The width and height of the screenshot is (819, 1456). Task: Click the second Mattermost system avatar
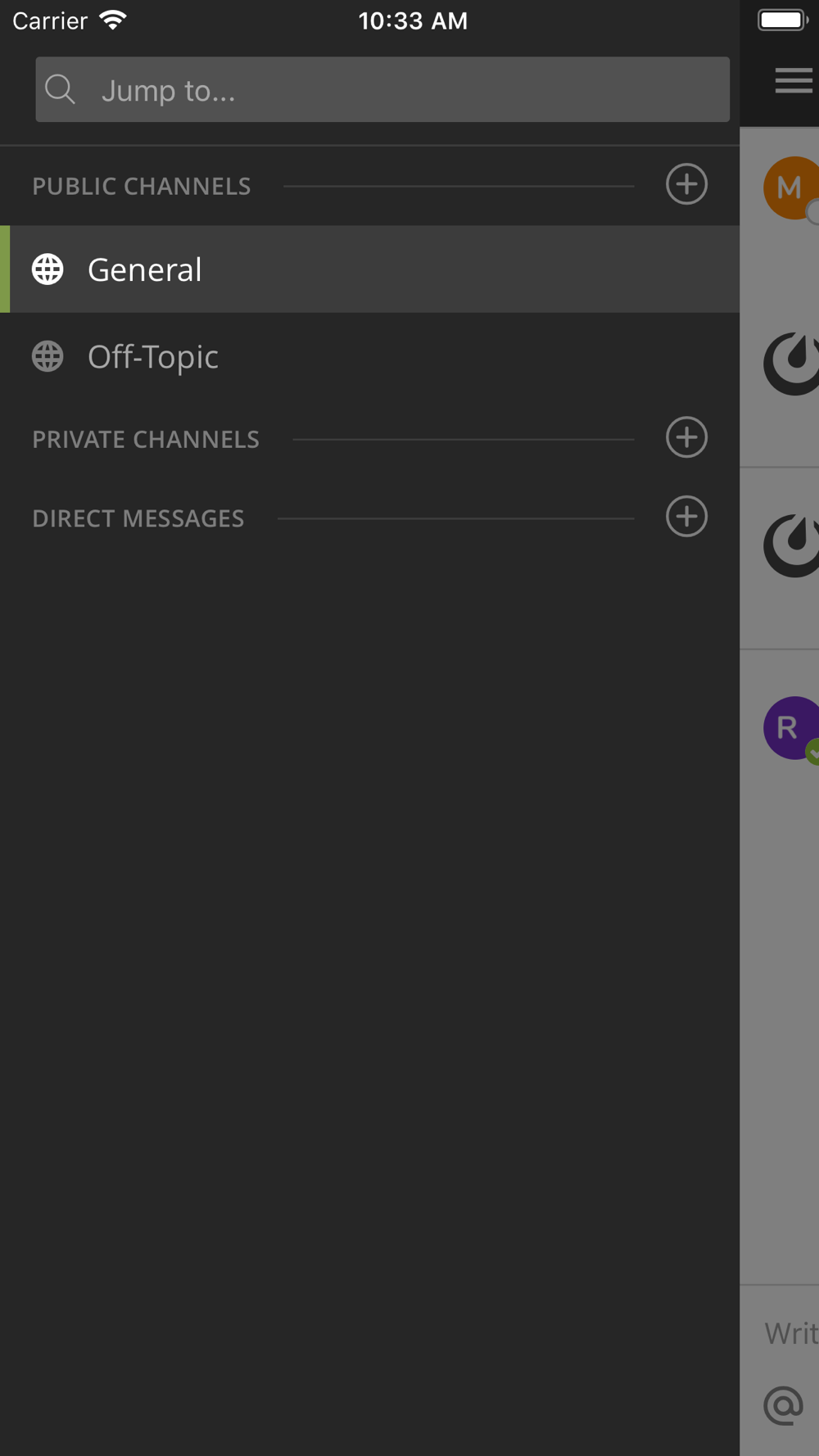click(x=791, y=545)
